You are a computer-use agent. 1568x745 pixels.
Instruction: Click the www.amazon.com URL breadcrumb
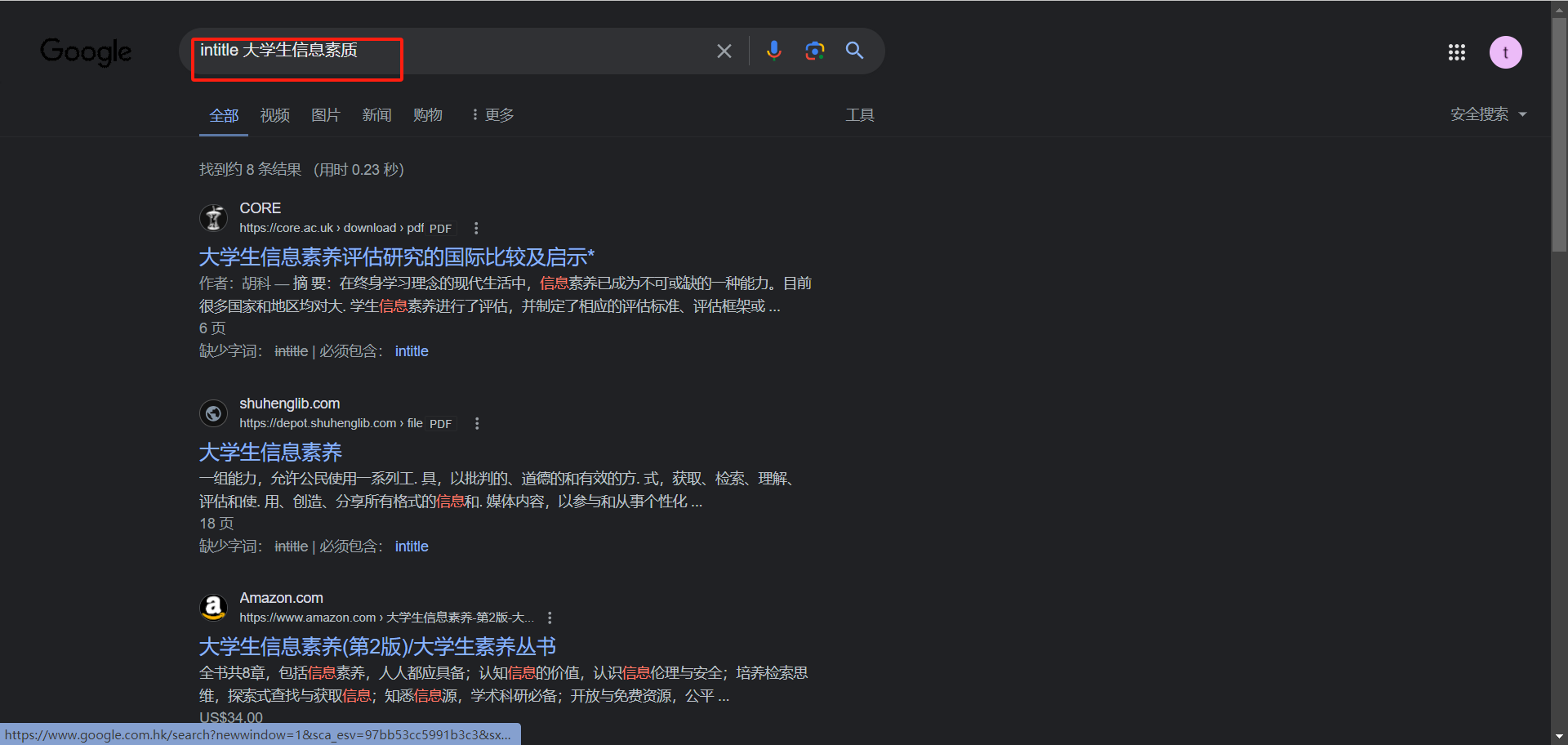pos(386,618)
